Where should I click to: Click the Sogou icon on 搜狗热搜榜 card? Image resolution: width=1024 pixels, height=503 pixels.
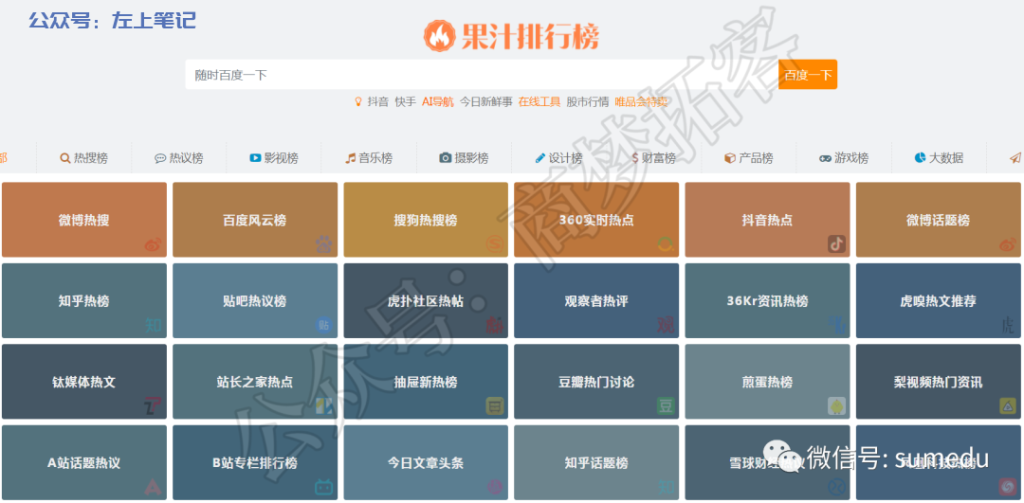(x=495, y=244)
